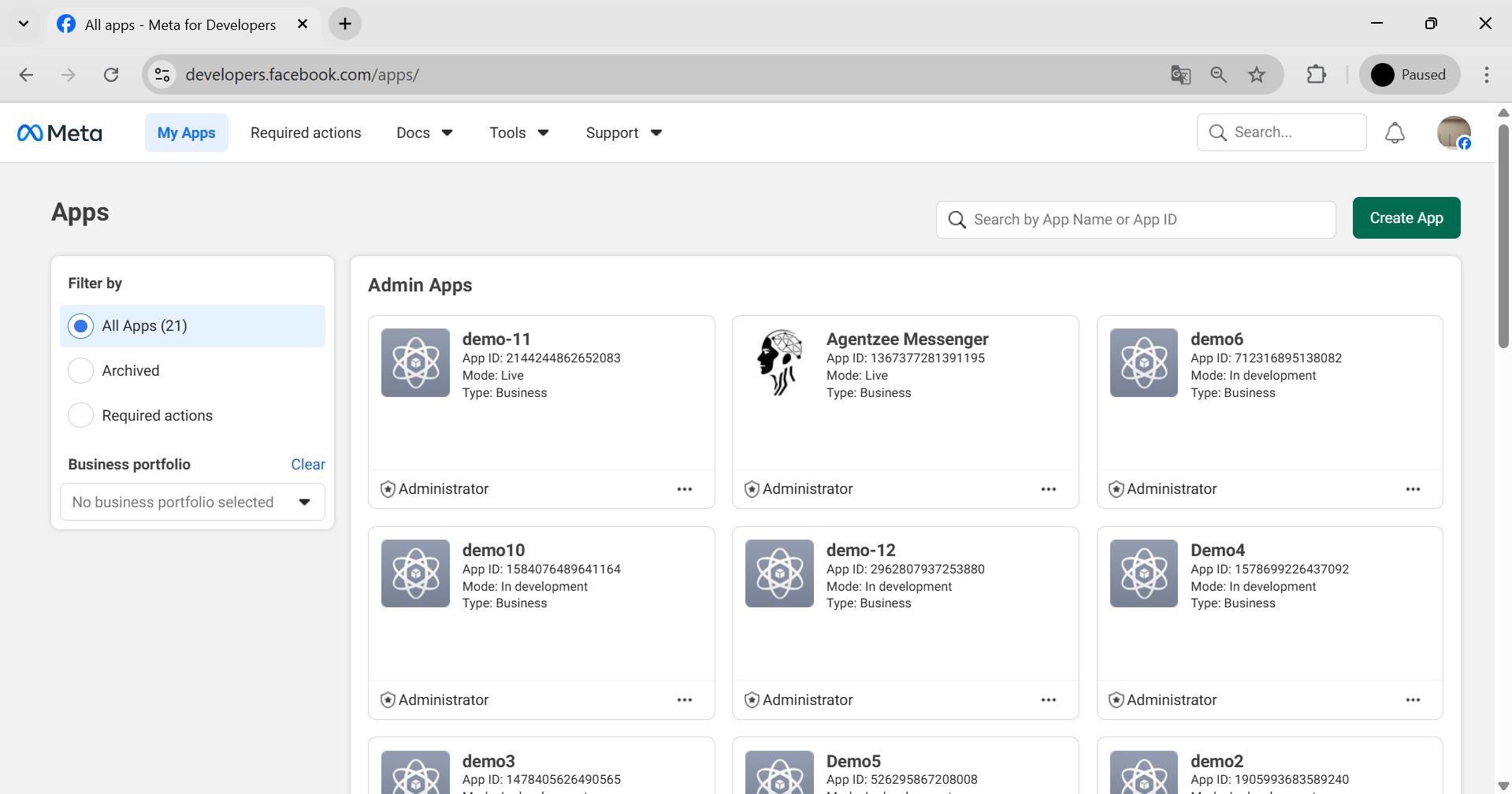Switch to the My Apps tab

(x=187, y=133)
